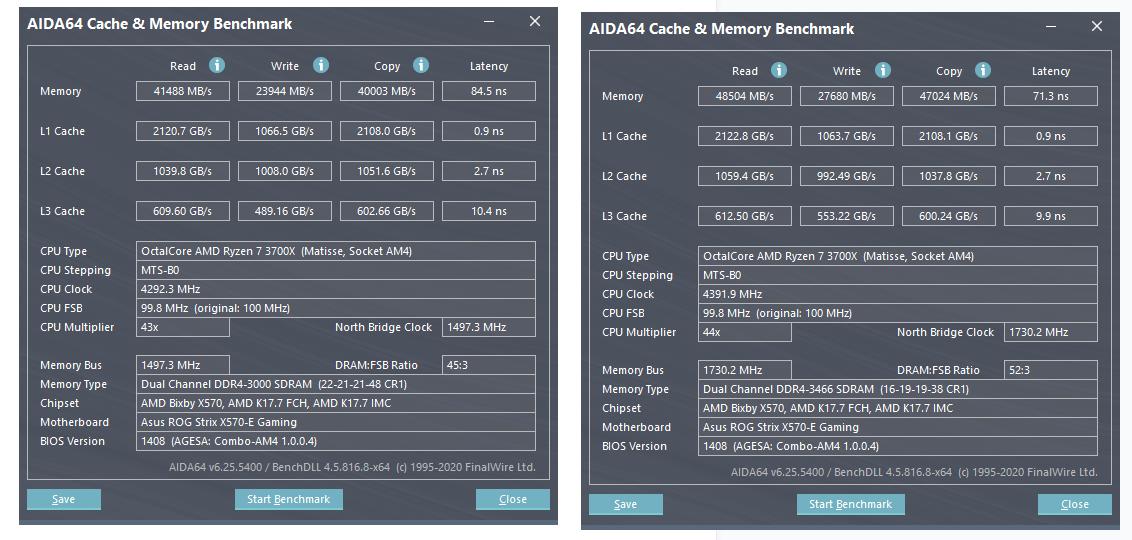
Task: Click L1 Cache read 2122.8 GB/s
Action: 745,136
